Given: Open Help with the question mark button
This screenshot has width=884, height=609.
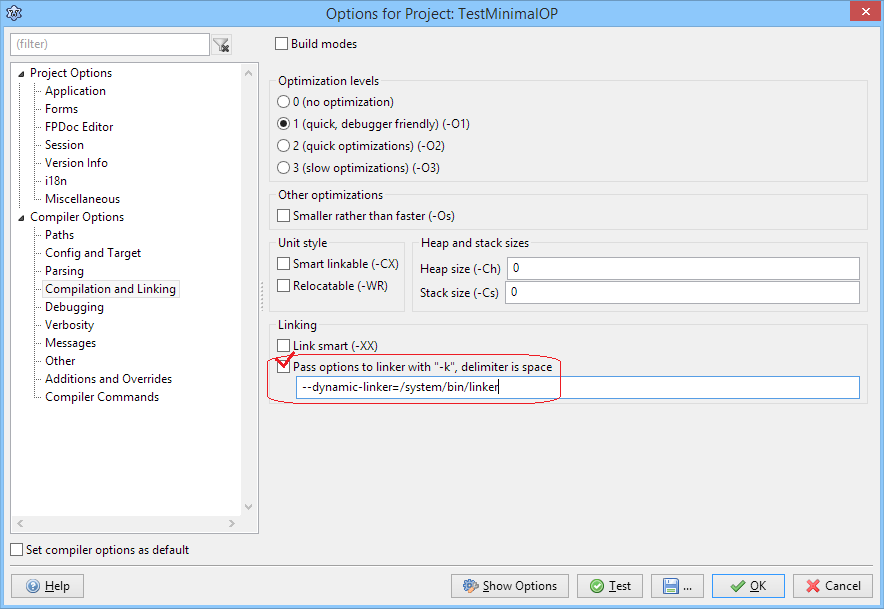Looking at the screenshot, I should pos(47,586).
